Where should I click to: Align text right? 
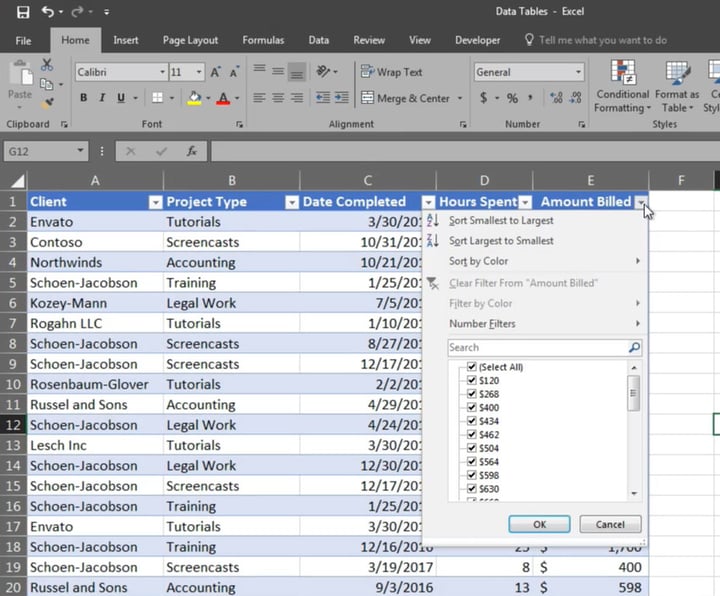[x=297, y=98]
